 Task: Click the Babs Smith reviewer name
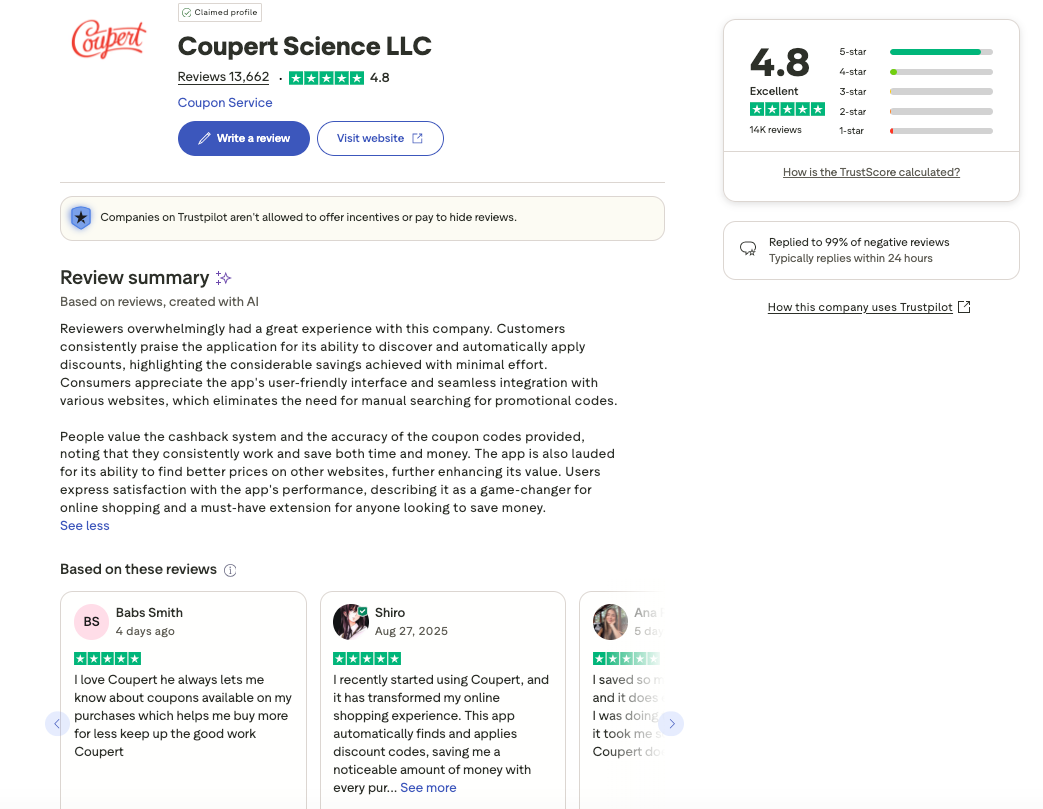149,613
